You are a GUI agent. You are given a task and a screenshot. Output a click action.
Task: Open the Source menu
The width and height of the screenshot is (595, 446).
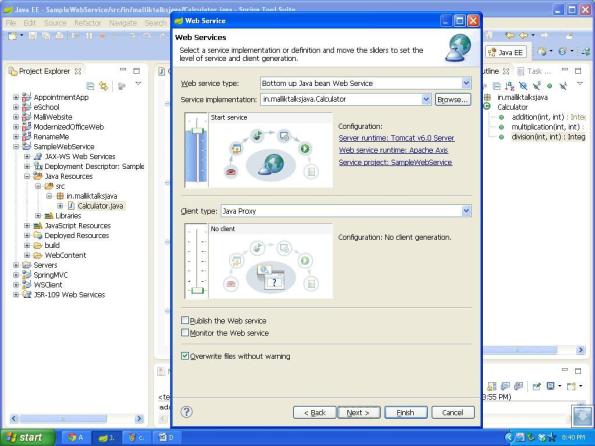click(x=55, y=23)
